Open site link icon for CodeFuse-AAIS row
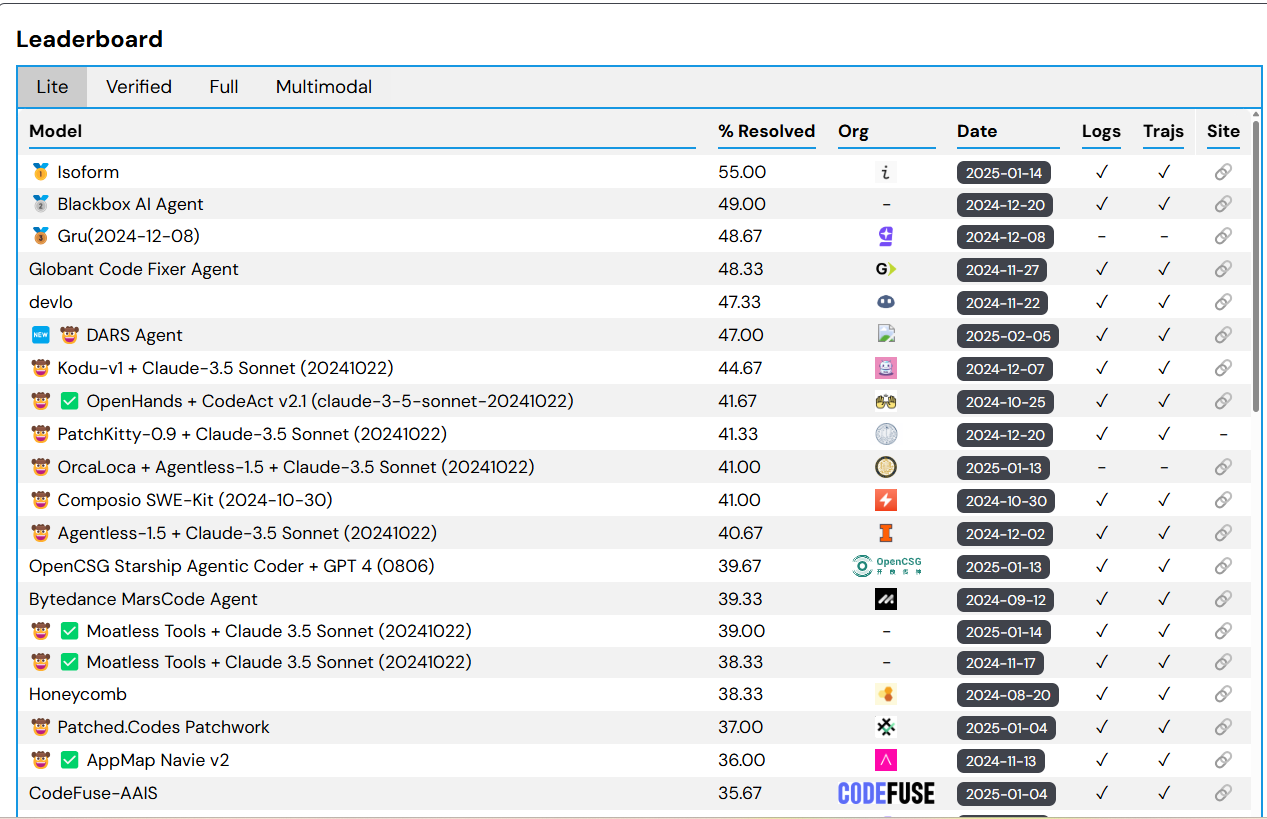 pos(1223,793)
